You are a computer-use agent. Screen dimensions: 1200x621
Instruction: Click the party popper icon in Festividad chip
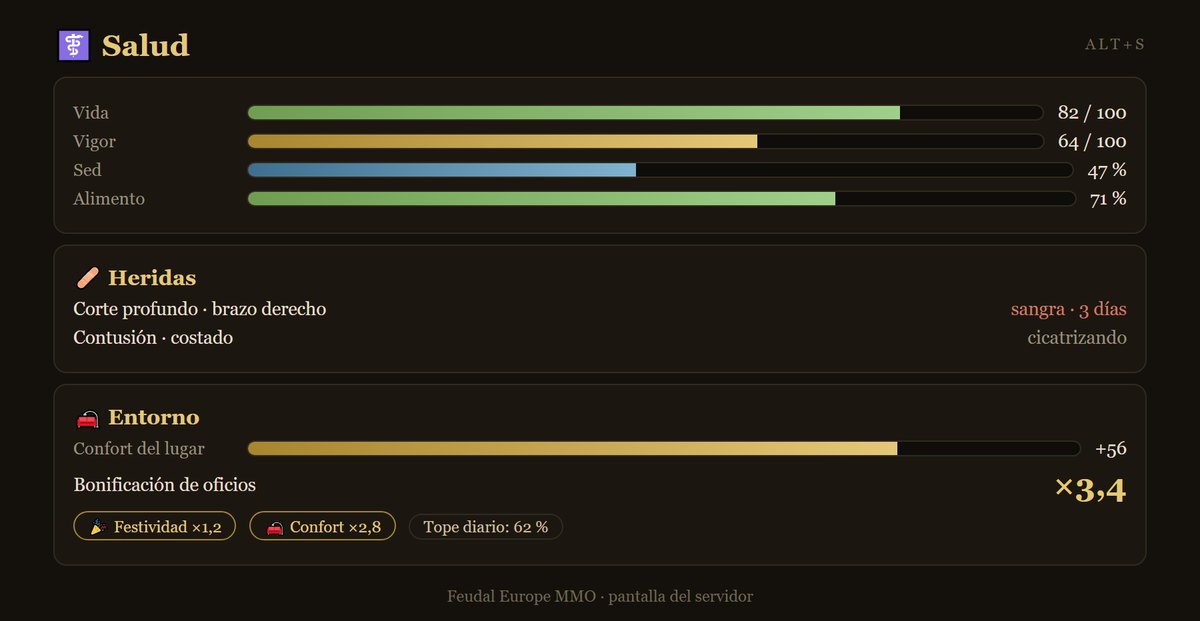[x=98, y=527]
